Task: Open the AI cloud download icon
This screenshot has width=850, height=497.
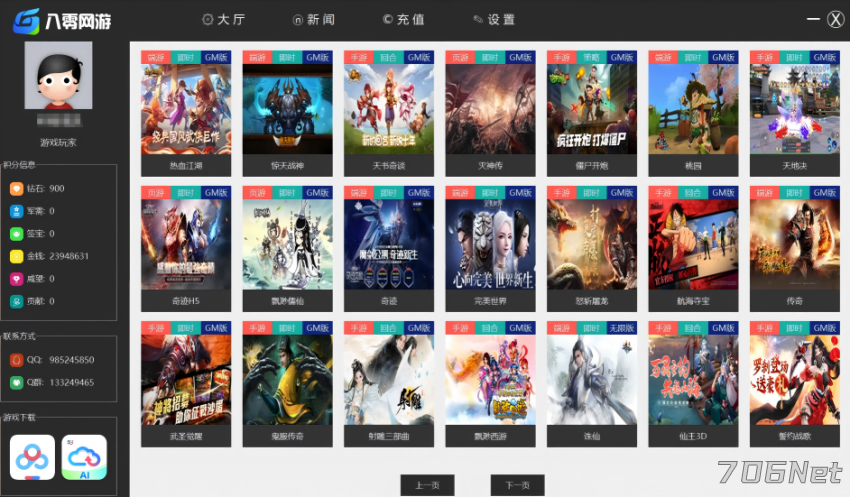Action: click(84, 457)
